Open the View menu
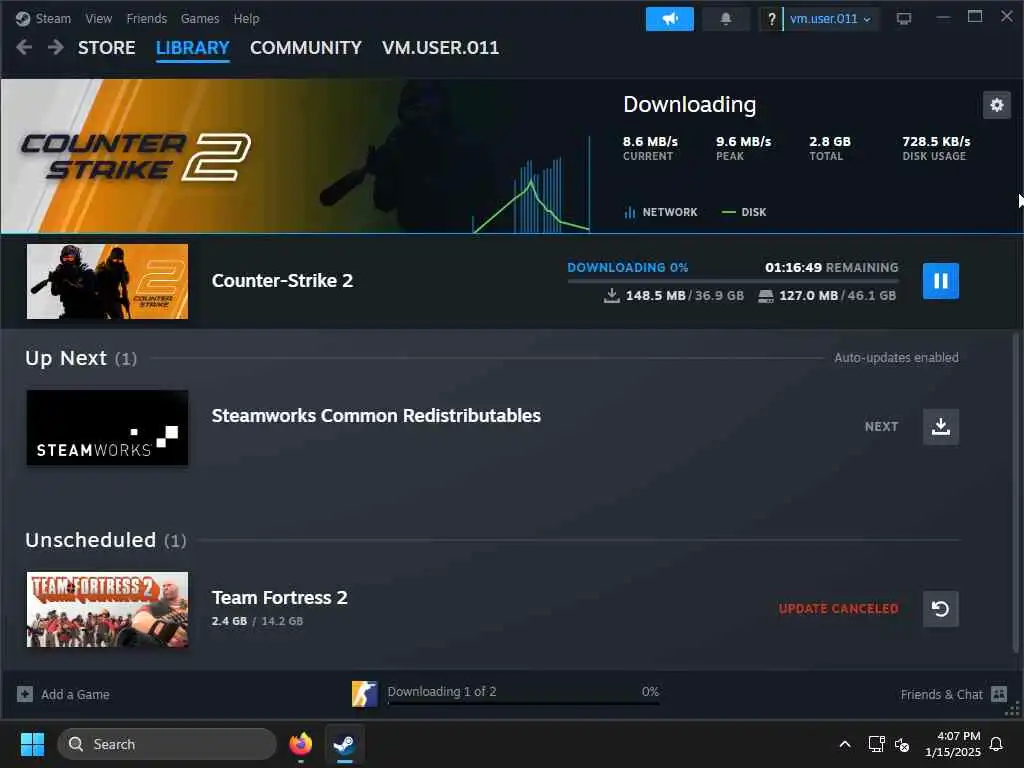 click(x=99, y=18)
